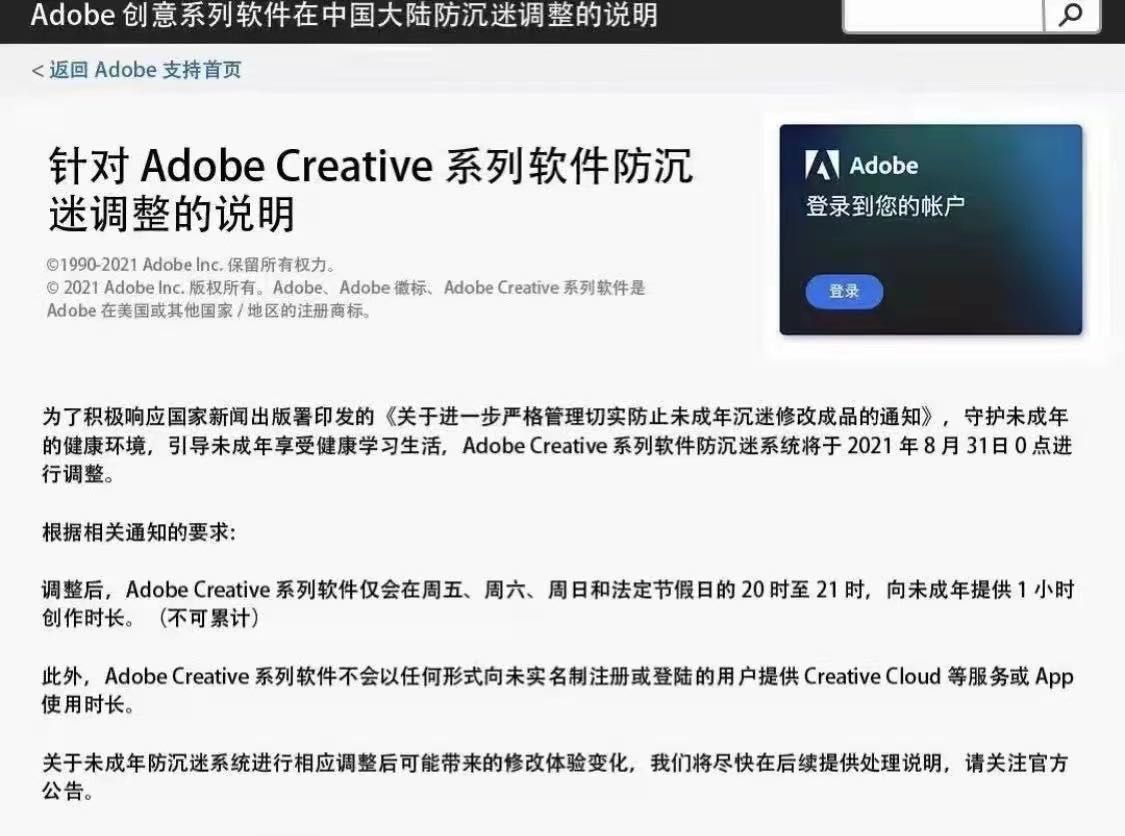Image resolution: width=1125 pixels, height=836 pixels.
Task: Click the 登录到您的帐户 text
Action: point(884,207)
